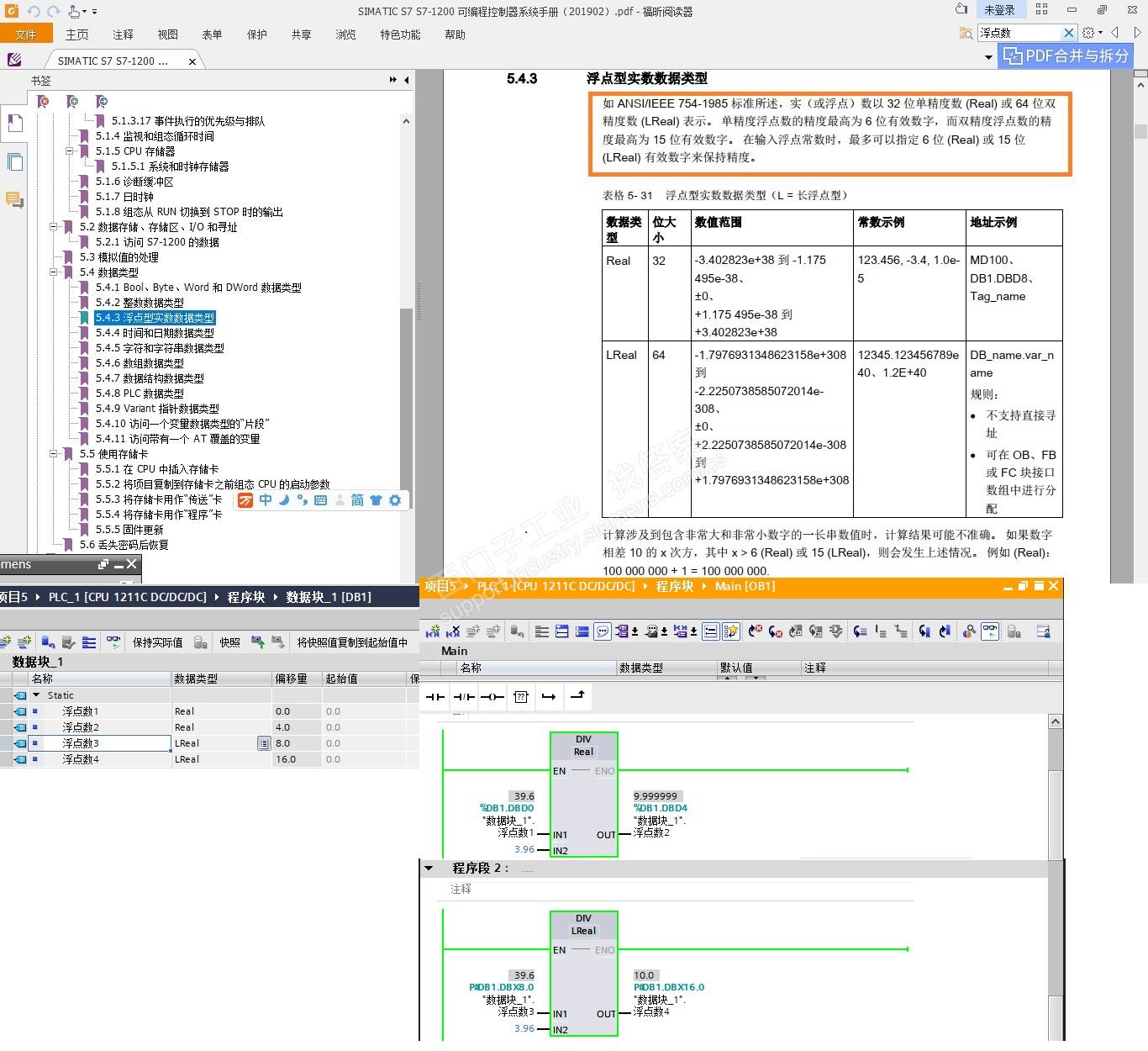Click the redo arrow in Foxit title bar
This screenshot has width=1148, height=1051.
coord(53,11)
